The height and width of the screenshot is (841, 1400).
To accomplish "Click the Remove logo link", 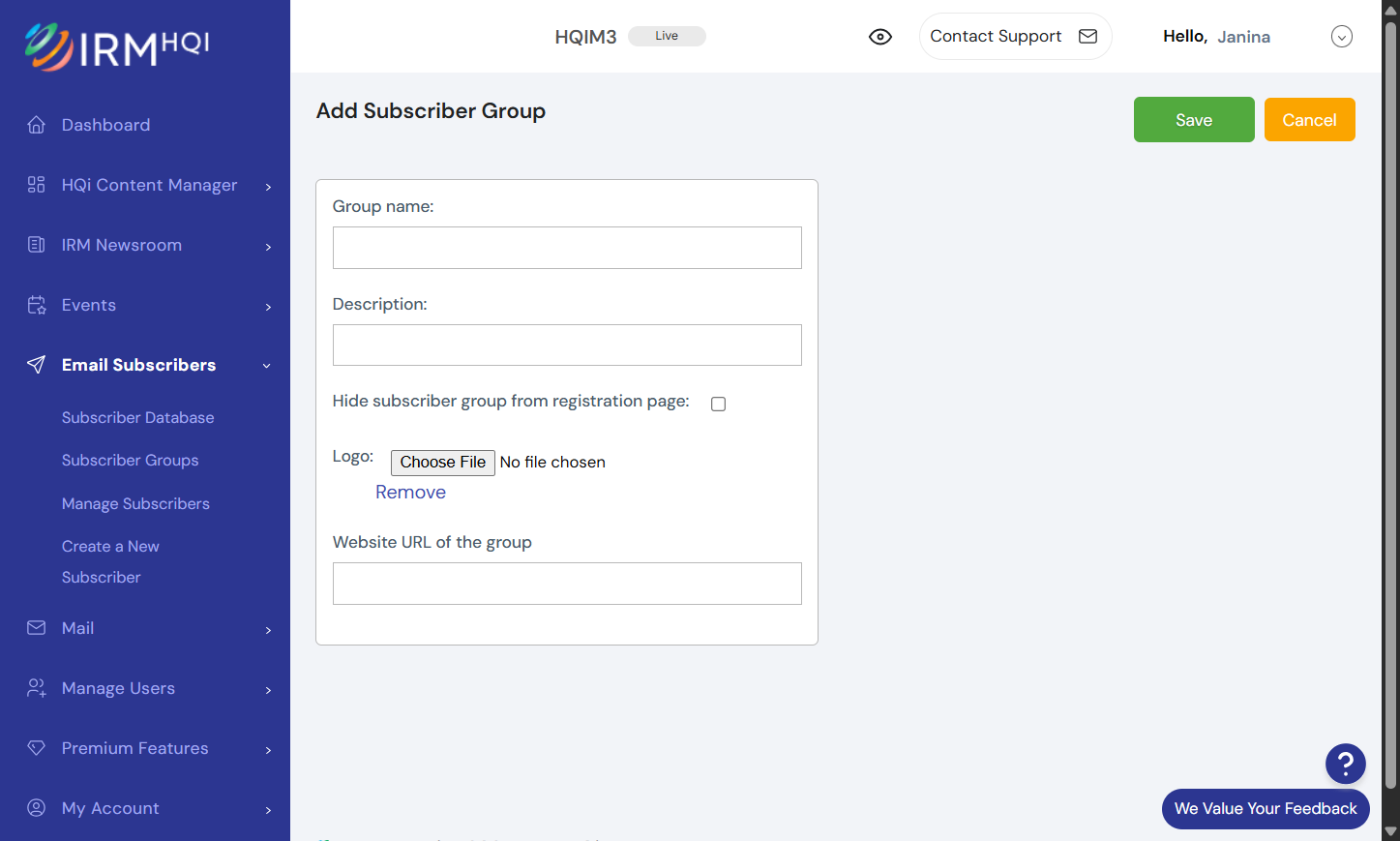I will (x=410, y=493).
